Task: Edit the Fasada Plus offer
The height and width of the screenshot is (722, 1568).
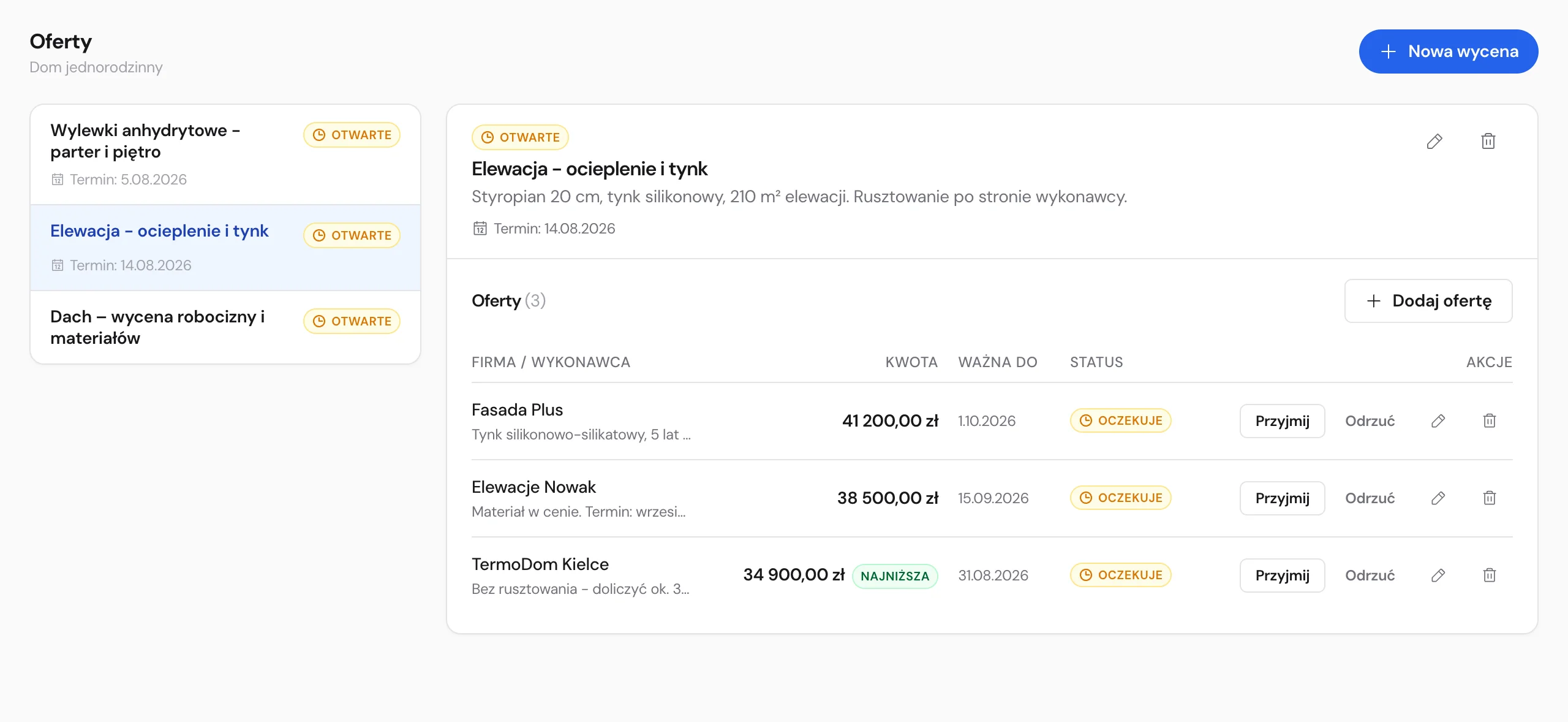Action: point(1438,421)
